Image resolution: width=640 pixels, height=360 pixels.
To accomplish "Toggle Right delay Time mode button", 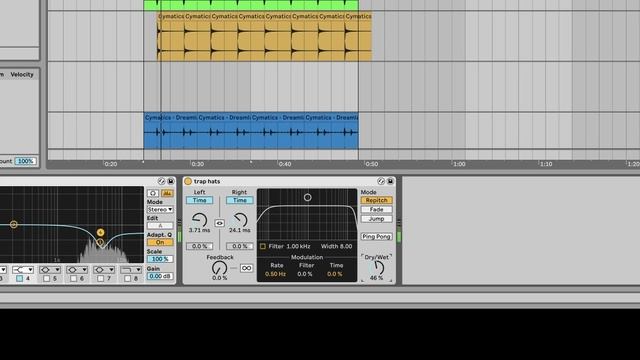I will (240, 200).
